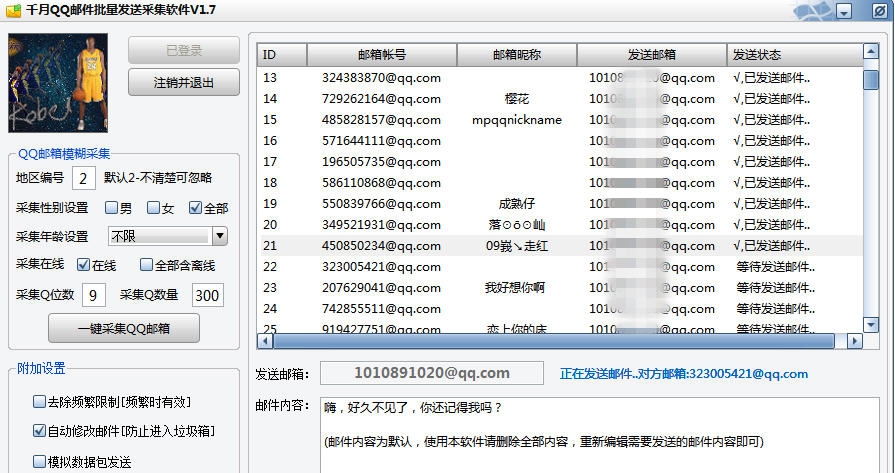Click the app icon in title bar
The image size is (895, 473).
coord(13,10)
